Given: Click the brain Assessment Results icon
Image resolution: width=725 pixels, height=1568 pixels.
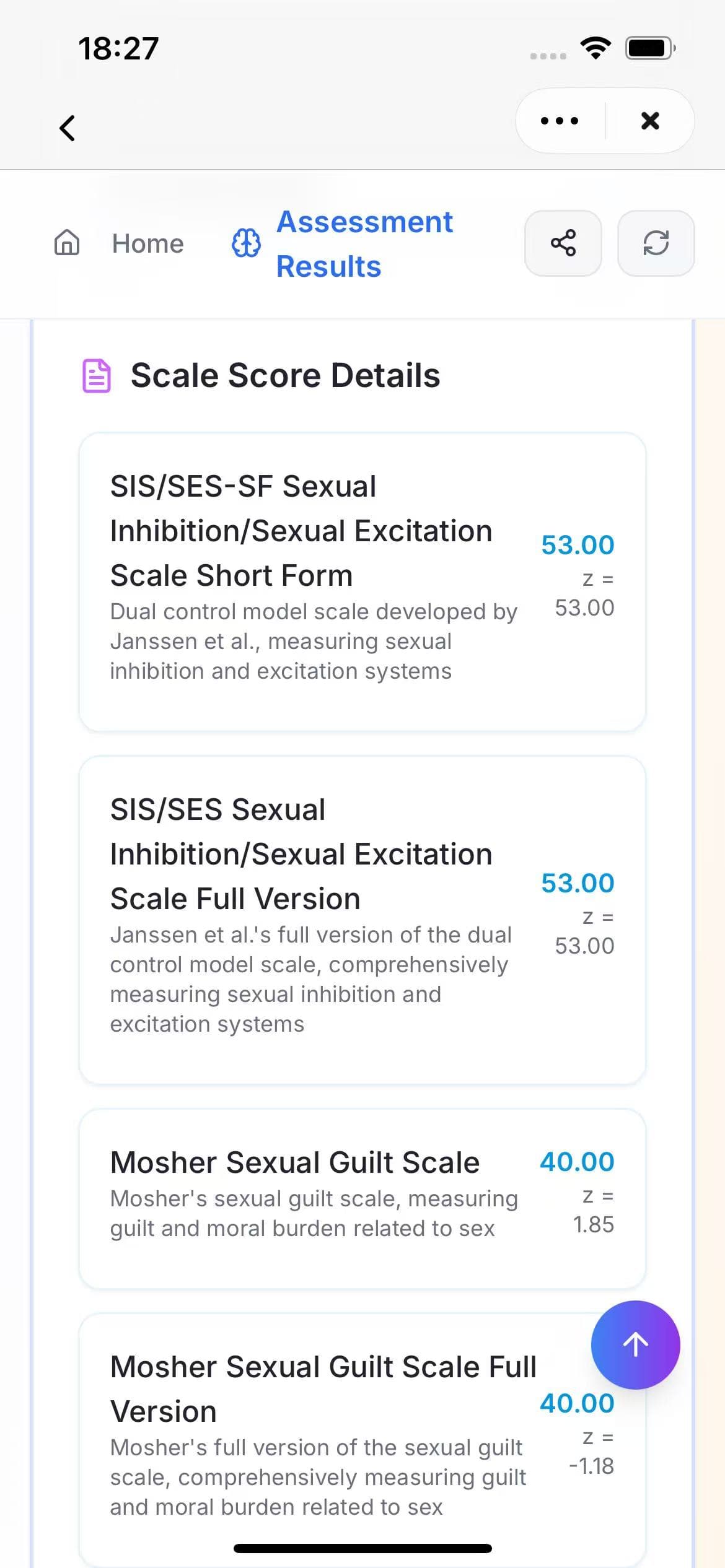Looking at the screenshot, I should click(x=246, y=243).
